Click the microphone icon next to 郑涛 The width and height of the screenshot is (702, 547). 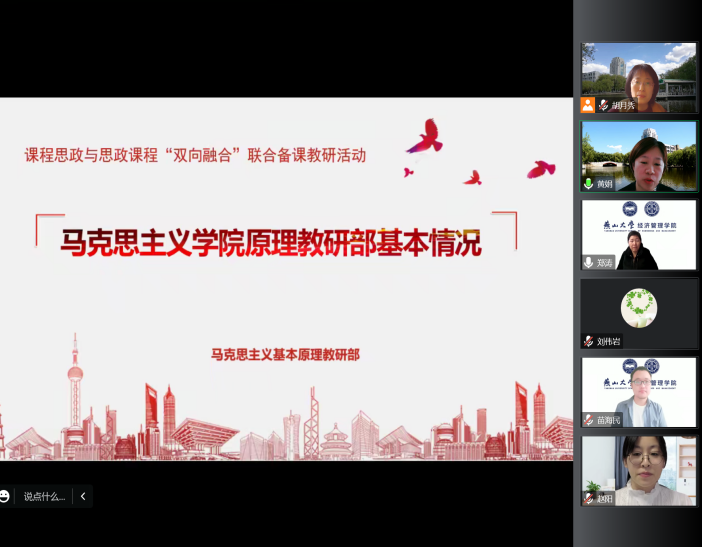pos(588,263)
